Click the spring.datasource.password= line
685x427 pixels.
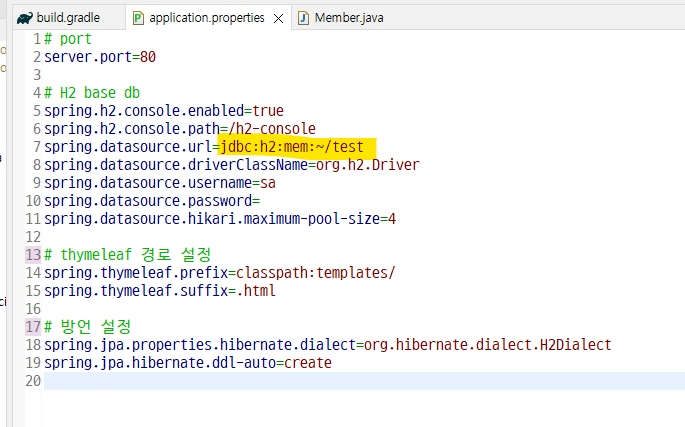point(152,201)
